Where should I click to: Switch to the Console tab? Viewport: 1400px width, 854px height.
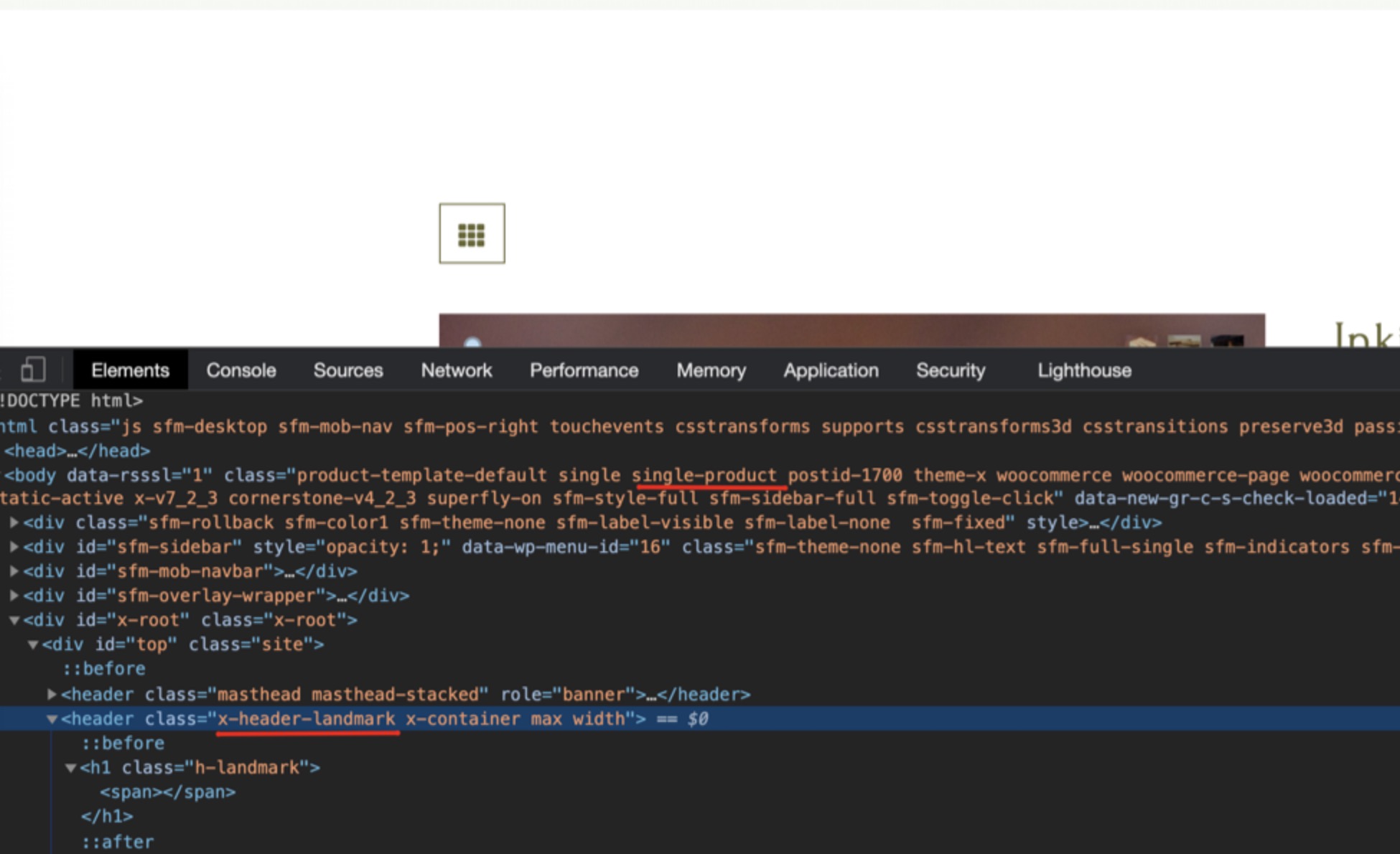tap(241, 370)
